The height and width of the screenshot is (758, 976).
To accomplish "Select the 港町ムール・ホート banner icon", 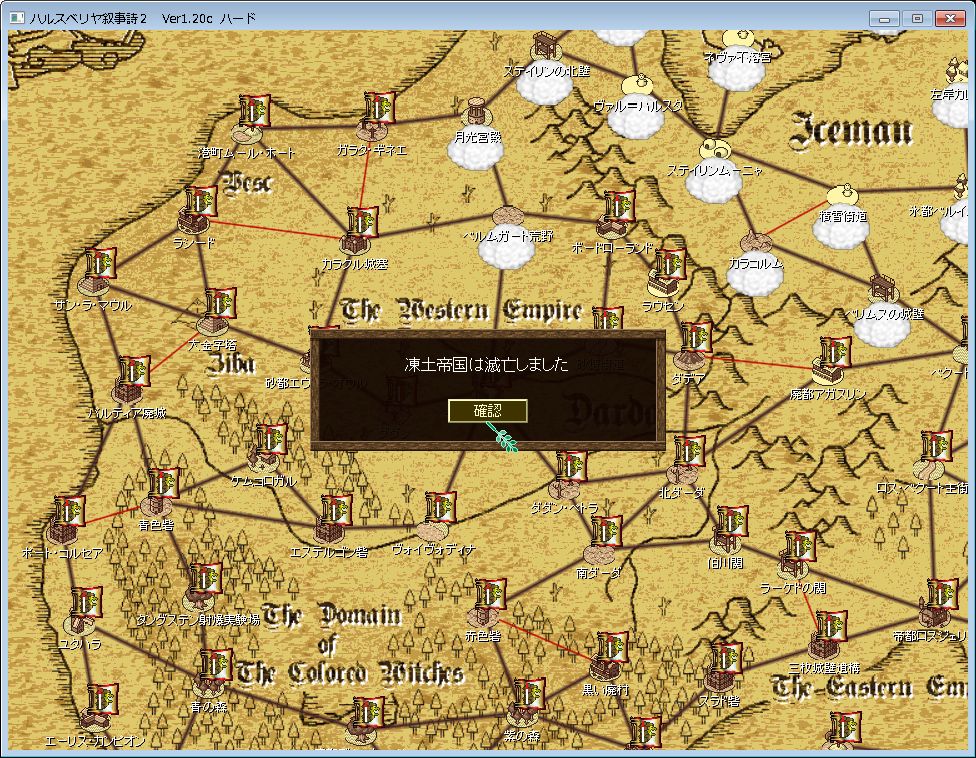I will (x=255, y=111).
